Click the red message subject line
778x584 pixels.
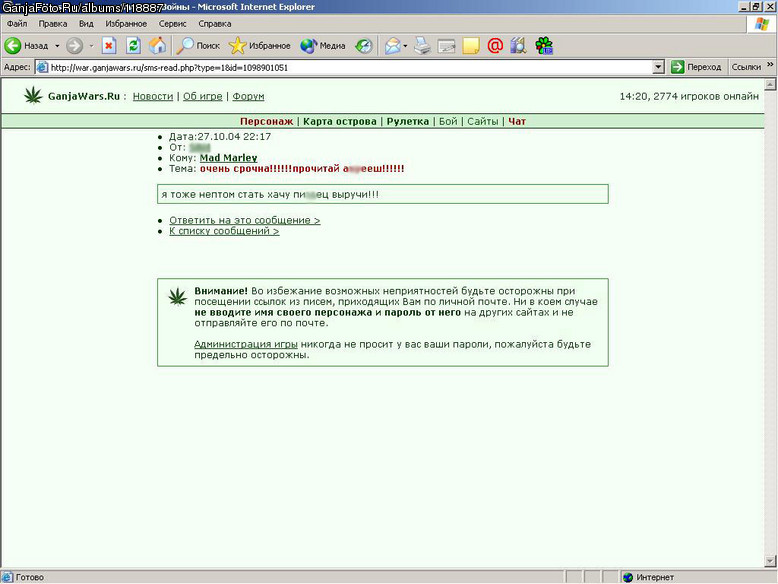(302, 169)
